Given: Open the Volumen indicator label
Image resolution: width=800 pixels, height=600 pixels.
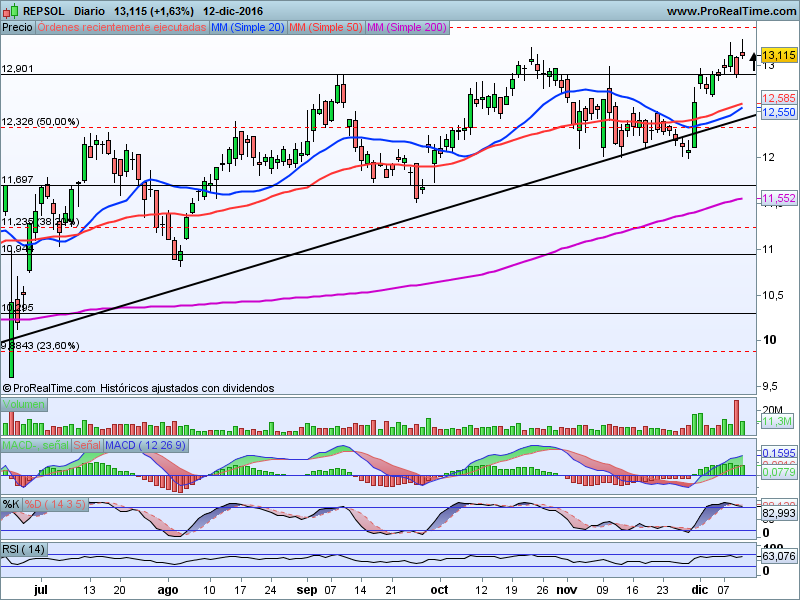Looking at the screenshot, I should tap(23, 405).
